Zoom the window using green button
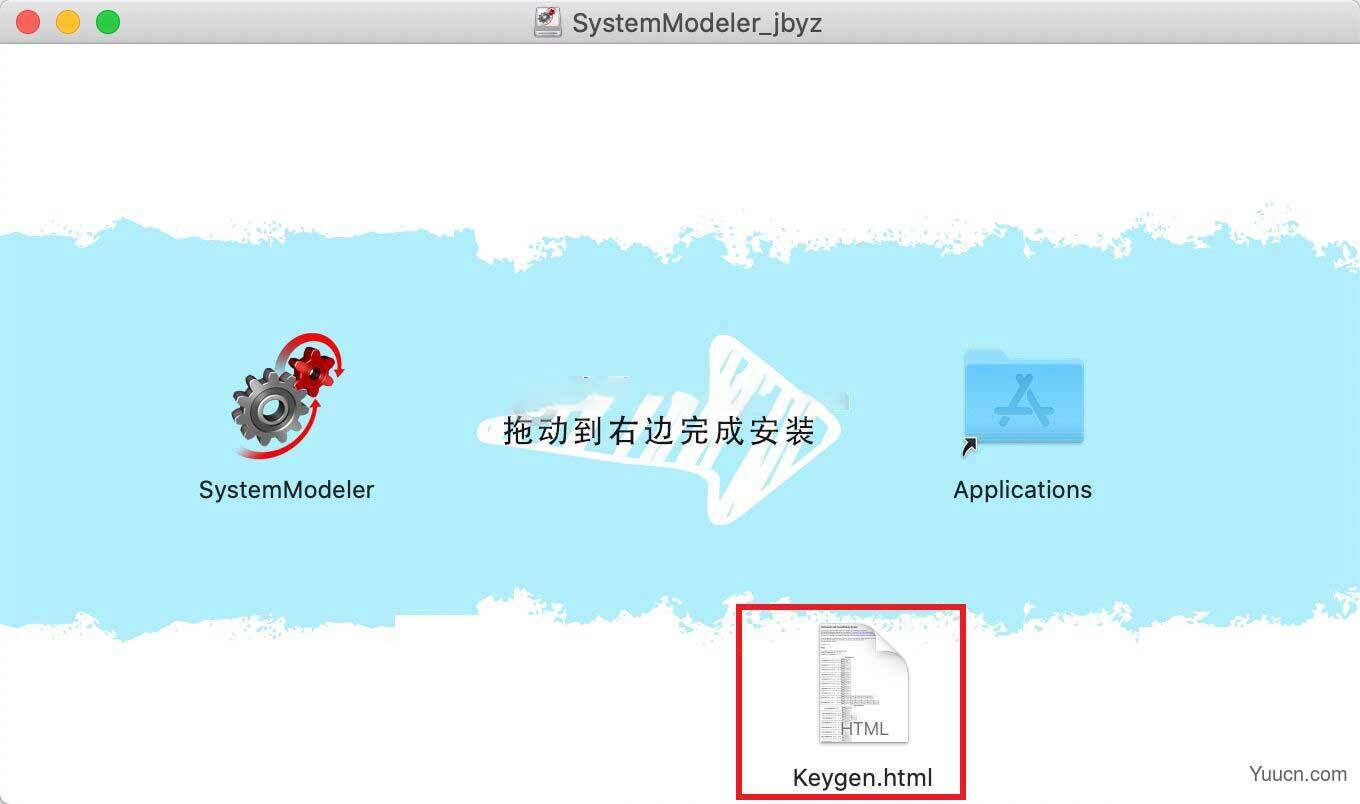 coord(108,22)
